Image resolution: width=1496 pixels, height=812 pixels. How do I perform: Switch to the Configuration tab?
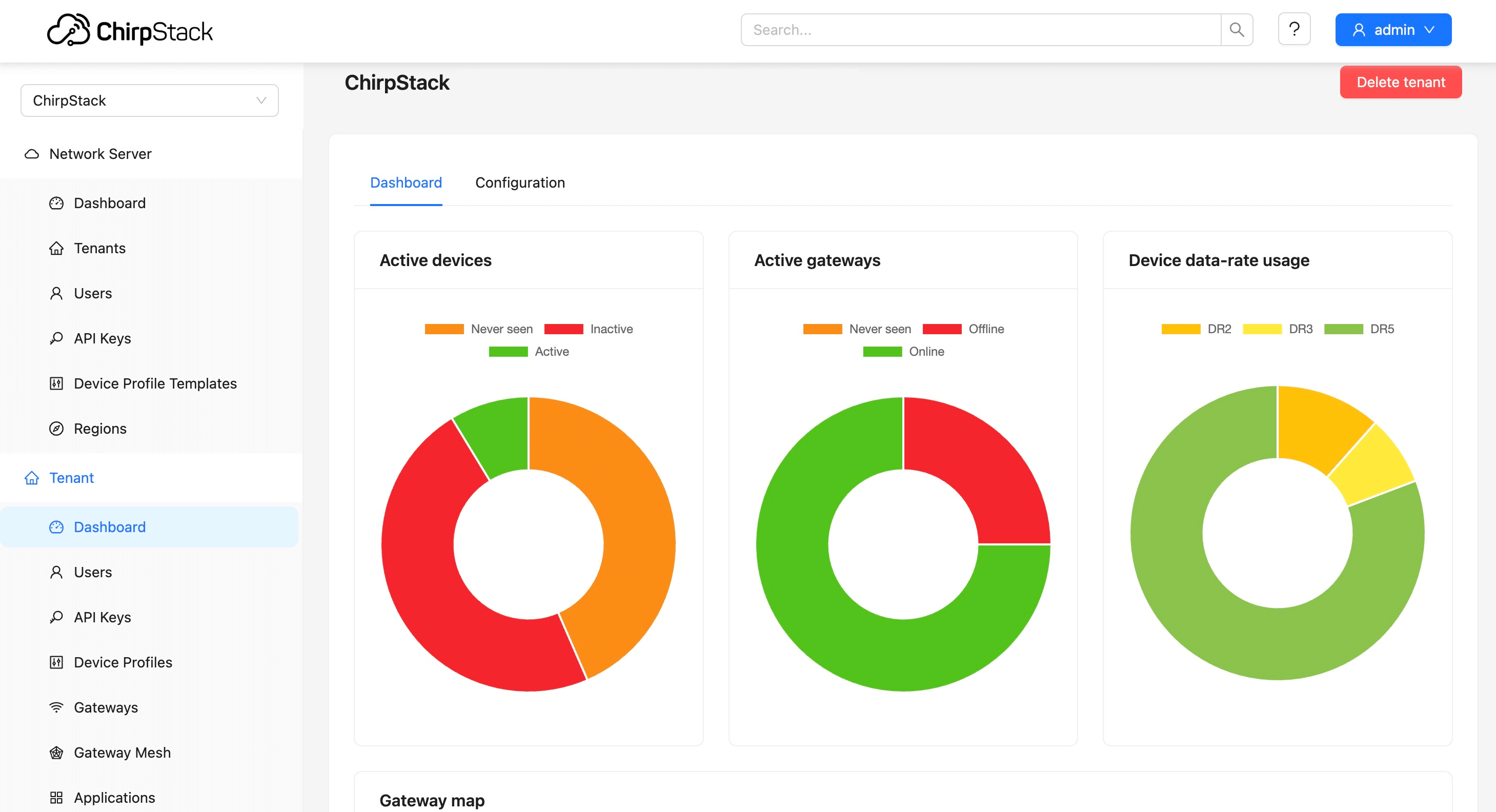coord(520,182)
